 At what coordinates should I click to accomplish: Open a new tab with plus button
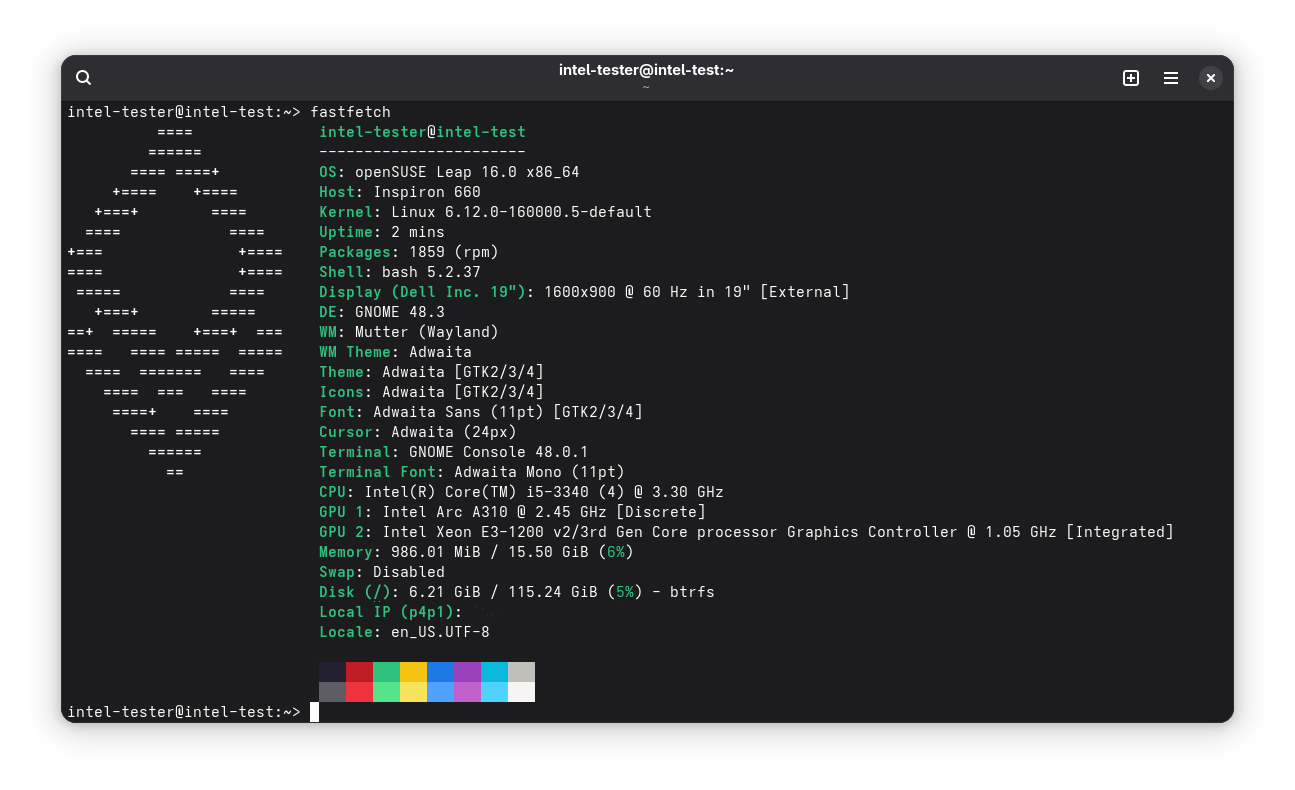point(1131,78)
